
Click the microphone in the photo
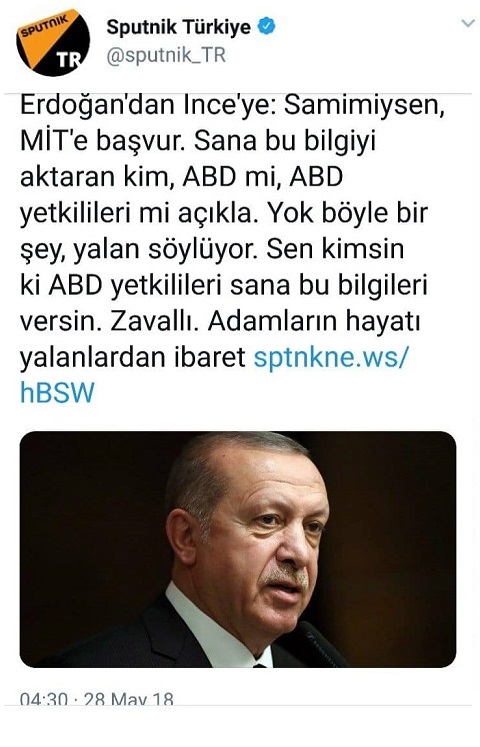(x=321, y=644)
